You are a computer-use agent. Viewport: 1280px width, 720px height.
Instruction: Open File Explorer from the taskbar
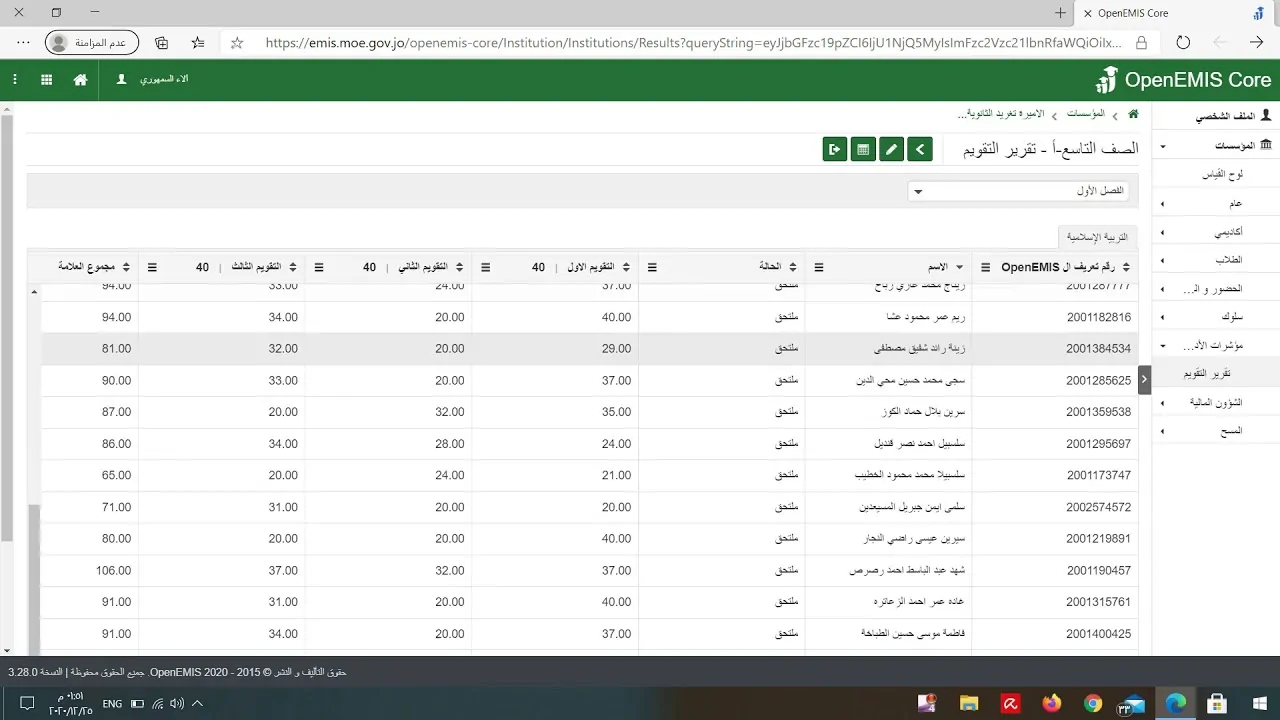tap(968, 703)
